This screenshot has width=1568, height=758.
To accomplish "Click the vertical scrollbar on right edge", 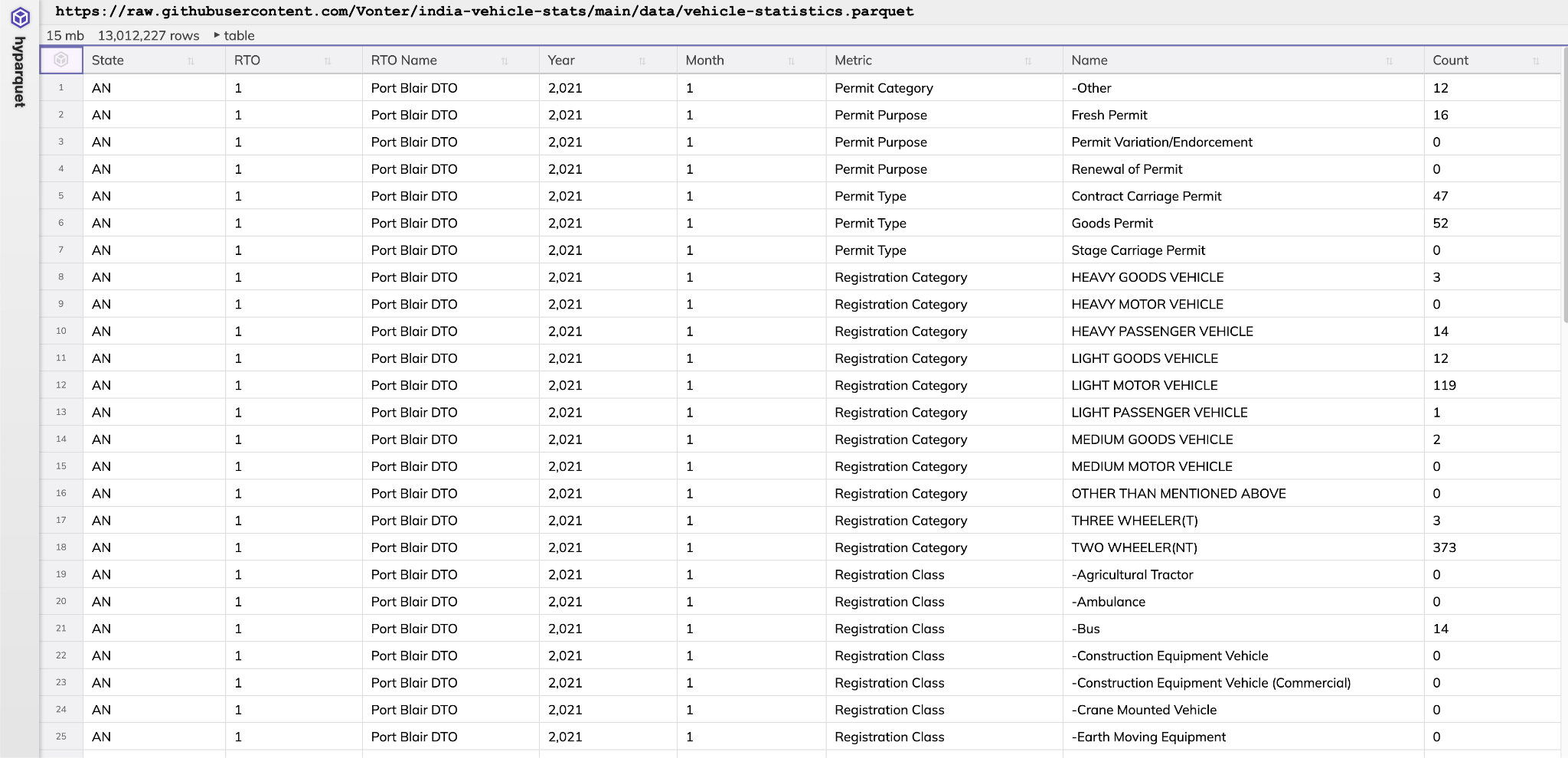I will 1564,184.
